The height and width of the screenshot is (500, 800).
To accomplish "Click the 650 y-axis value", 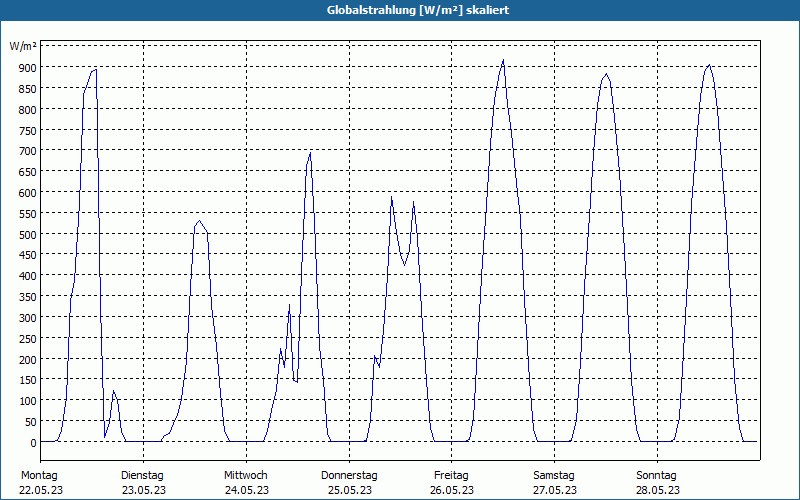I will [x=28, y=172].
